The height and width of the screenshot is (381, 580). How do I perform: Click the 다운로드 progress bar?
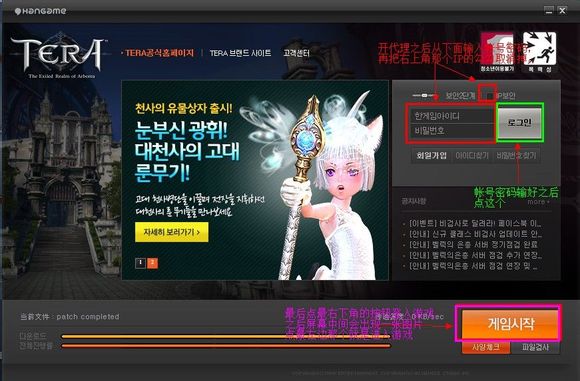pos(226,337)
